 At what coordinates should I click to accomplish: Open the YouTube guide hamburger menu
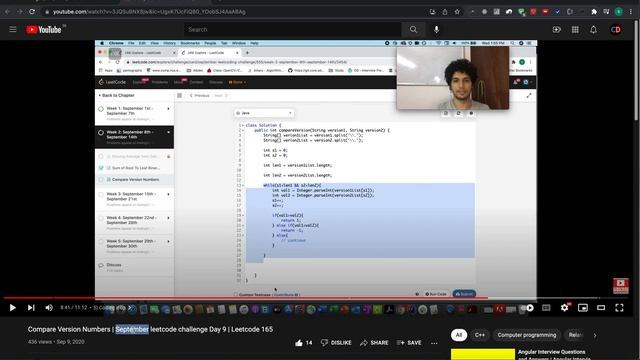(13, 29)
